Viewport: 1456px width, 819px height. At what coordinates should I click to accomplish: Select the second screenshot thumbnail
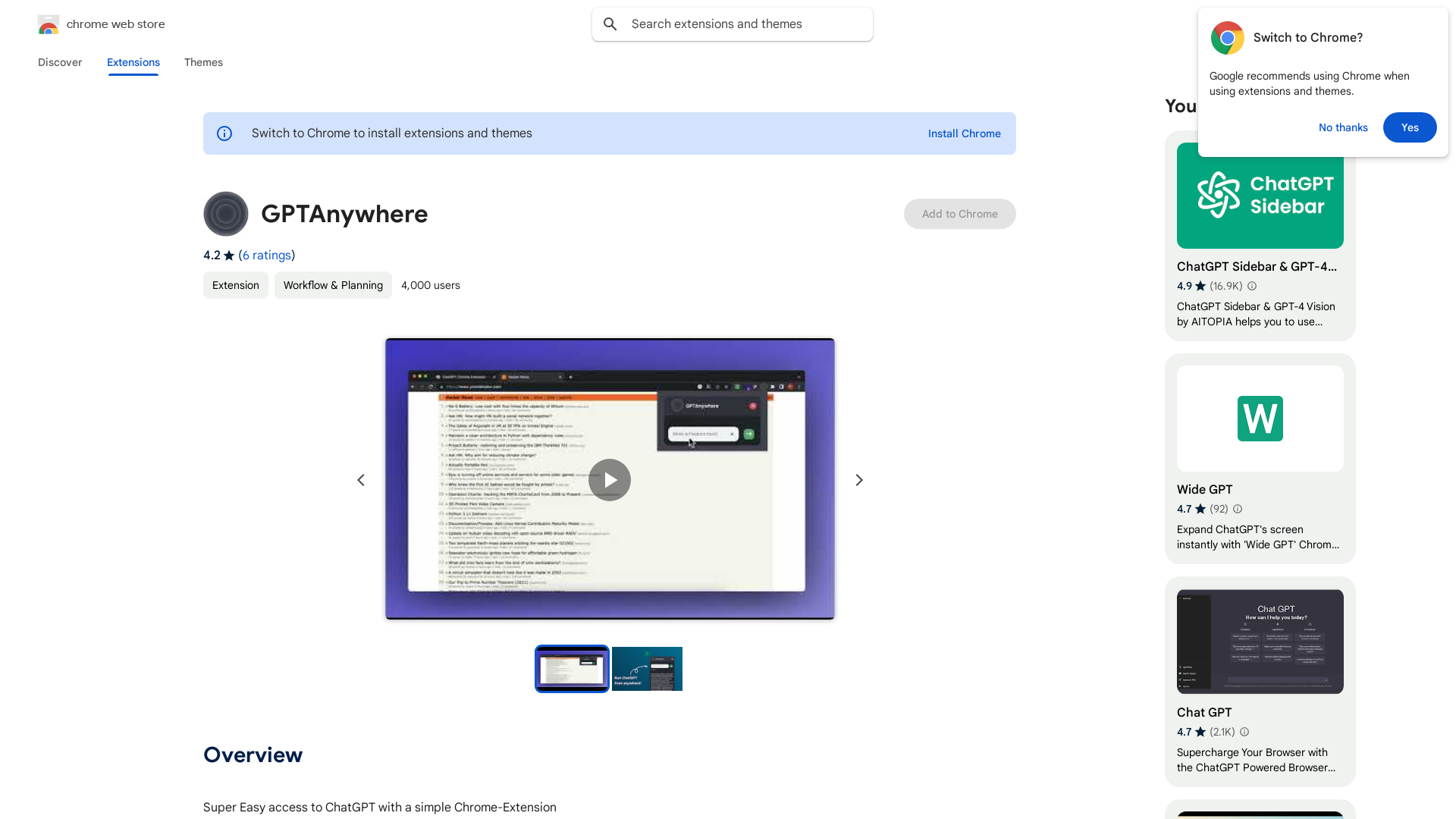pyautogui.click(x=648, y=669)
